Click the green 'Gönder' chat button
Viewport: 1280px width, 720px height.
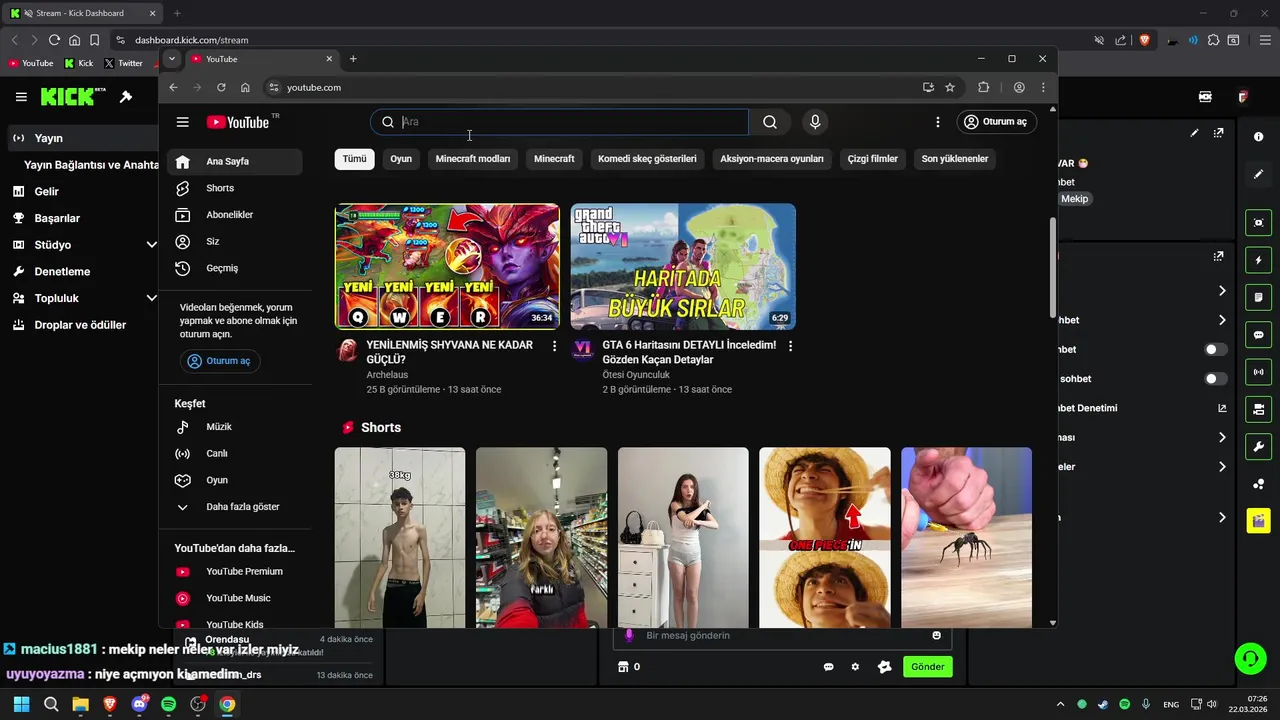(x=927, y=667)
